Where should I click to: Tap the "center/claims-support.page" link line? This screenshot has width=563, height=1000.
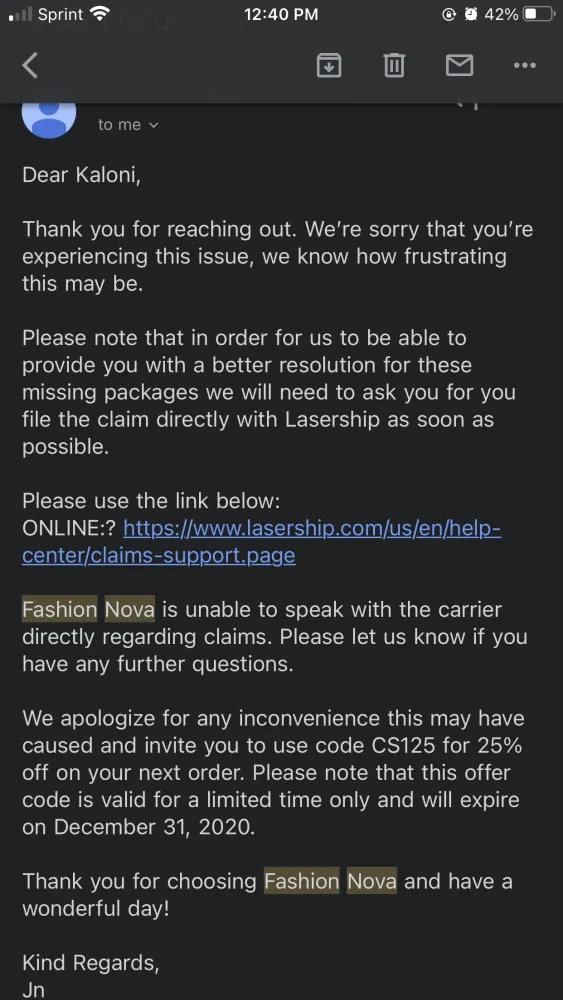coord(159,555)
